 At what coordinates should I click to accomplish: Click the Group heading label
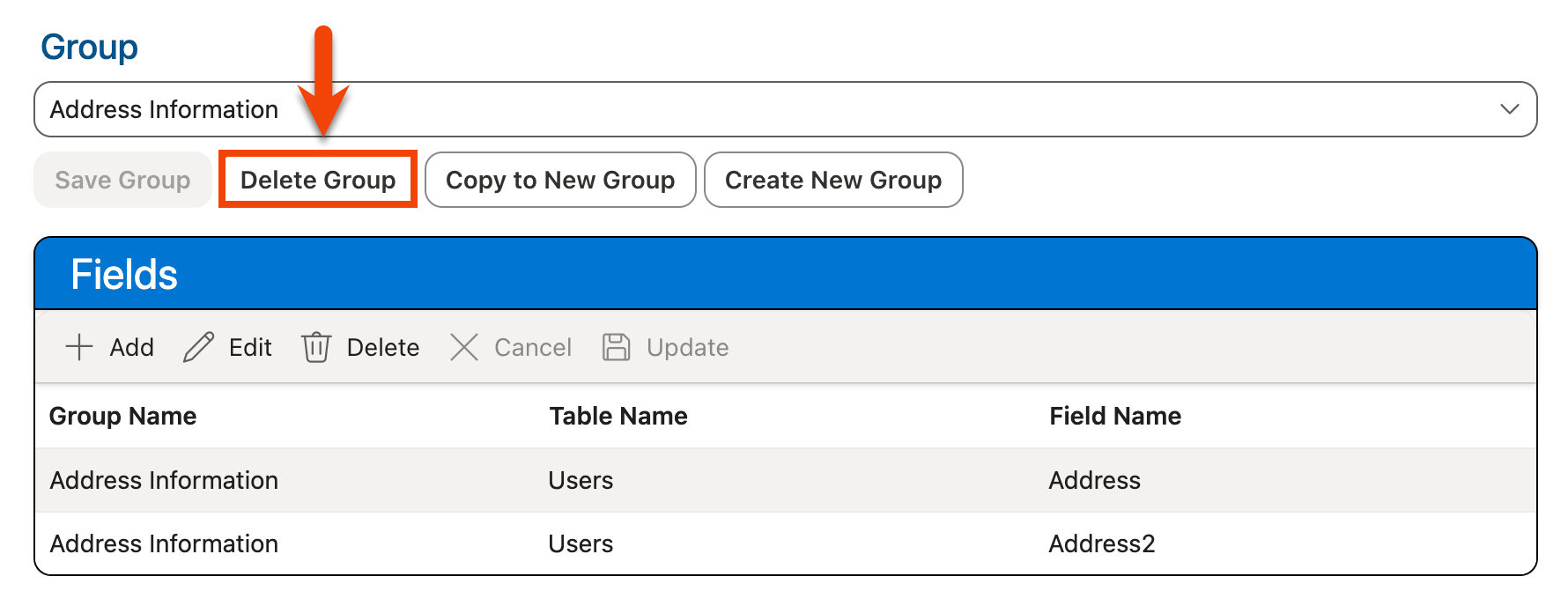click(89, 47)
